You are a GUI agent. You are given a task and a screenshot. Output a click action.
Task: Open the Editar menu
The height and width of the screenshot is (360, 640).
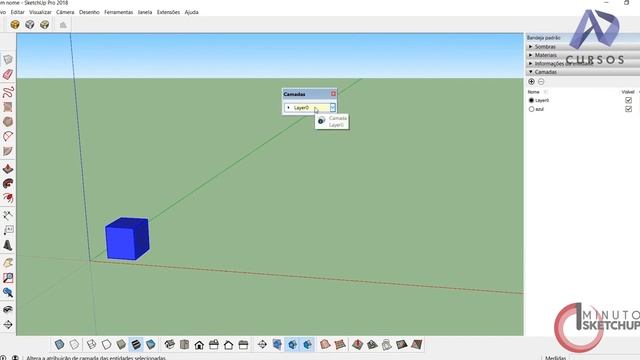18,12
